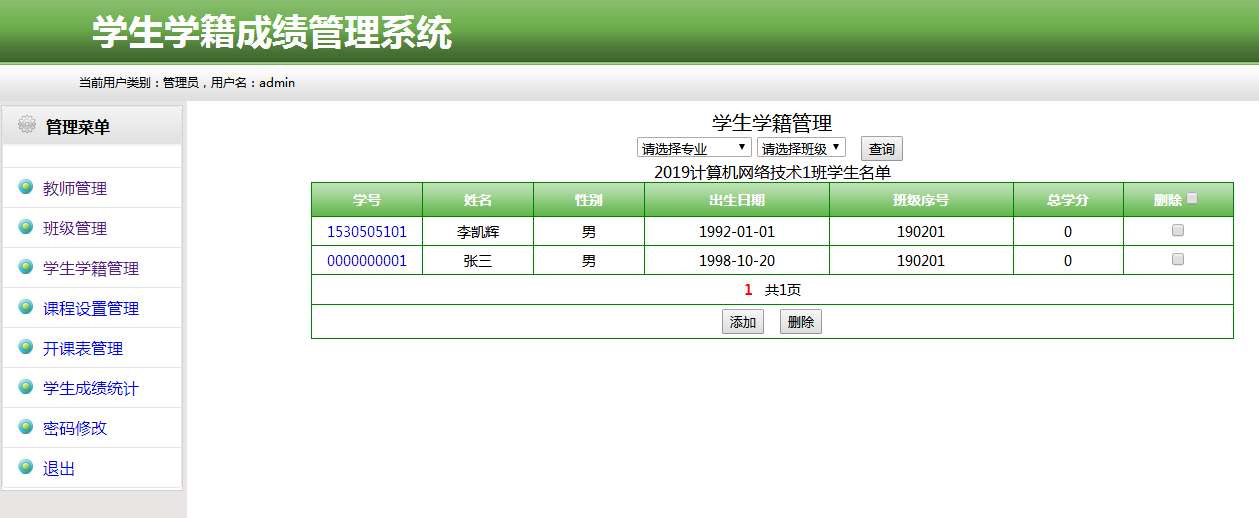Click the bullet icon next to 教师管理
The width and height of the screenshot is (1259, 518).
click(26, 187)
